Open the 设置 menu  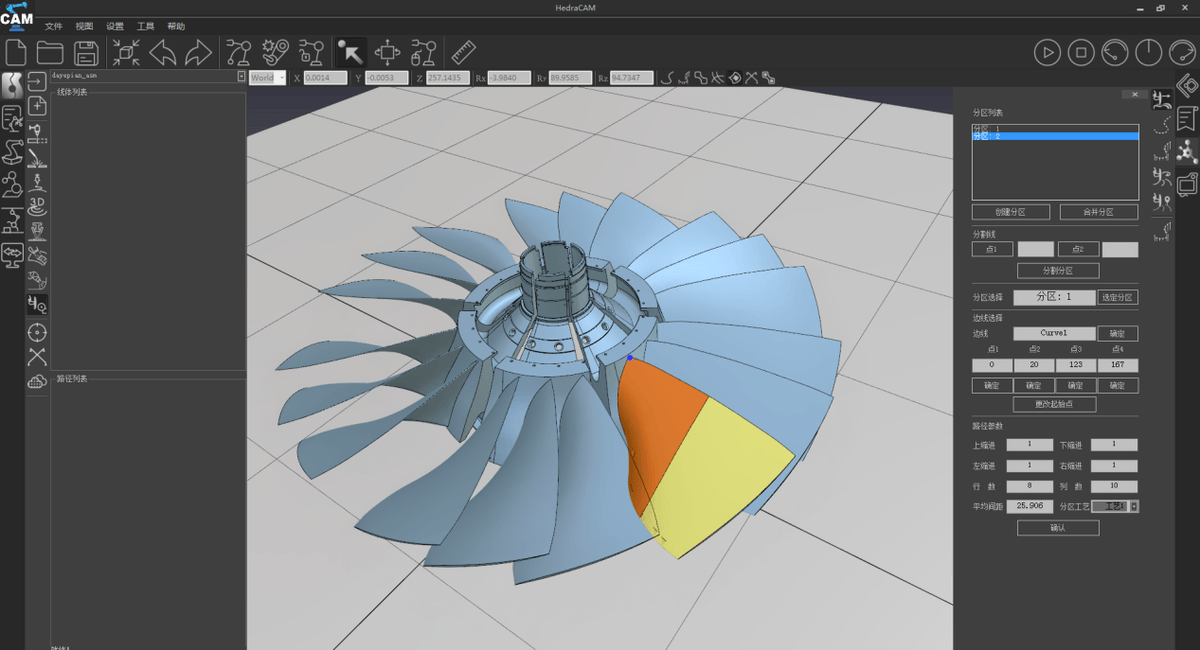[x=115, y=26]
